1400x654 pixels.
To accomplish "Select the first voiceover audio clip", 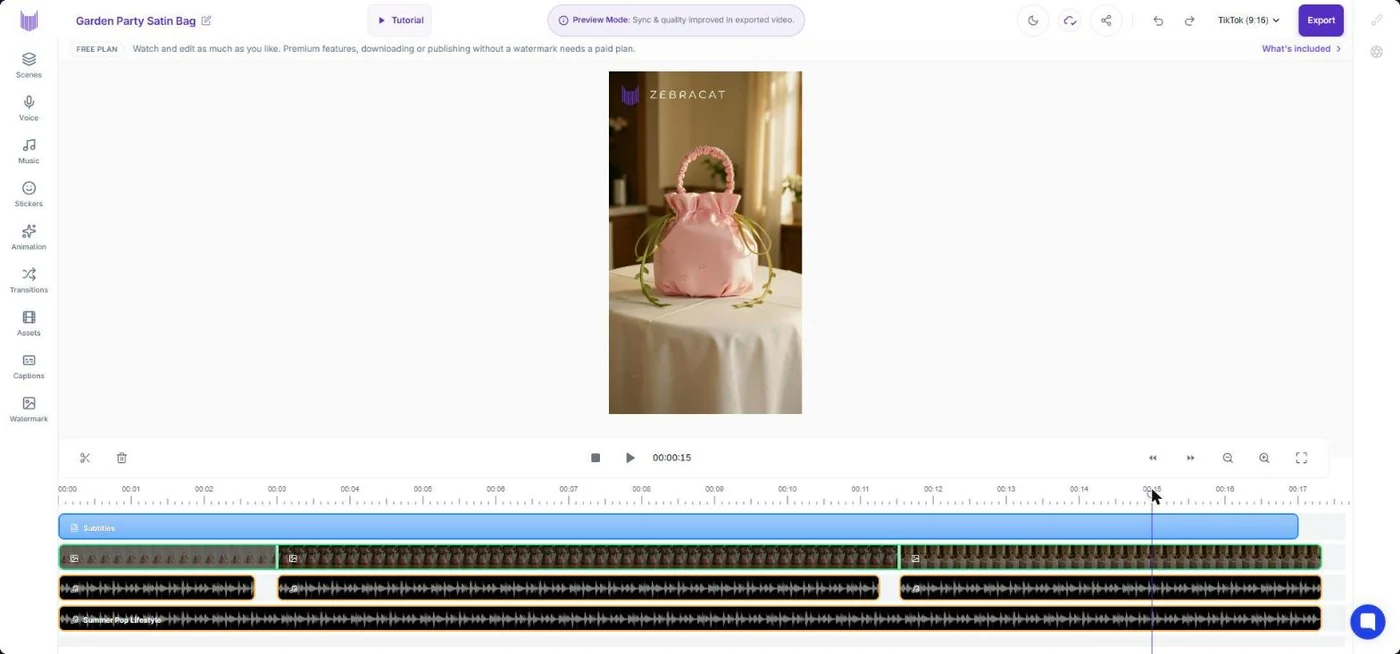I will (x=157, y=588).
